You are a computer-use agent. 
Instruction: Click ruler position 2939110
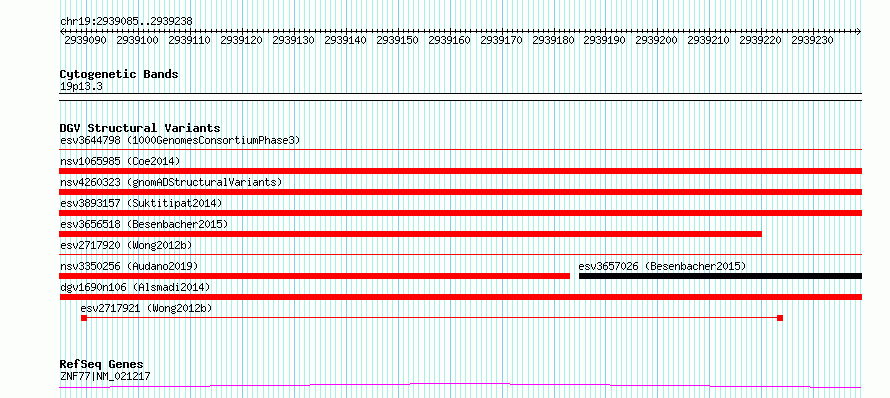pos(190,40)
